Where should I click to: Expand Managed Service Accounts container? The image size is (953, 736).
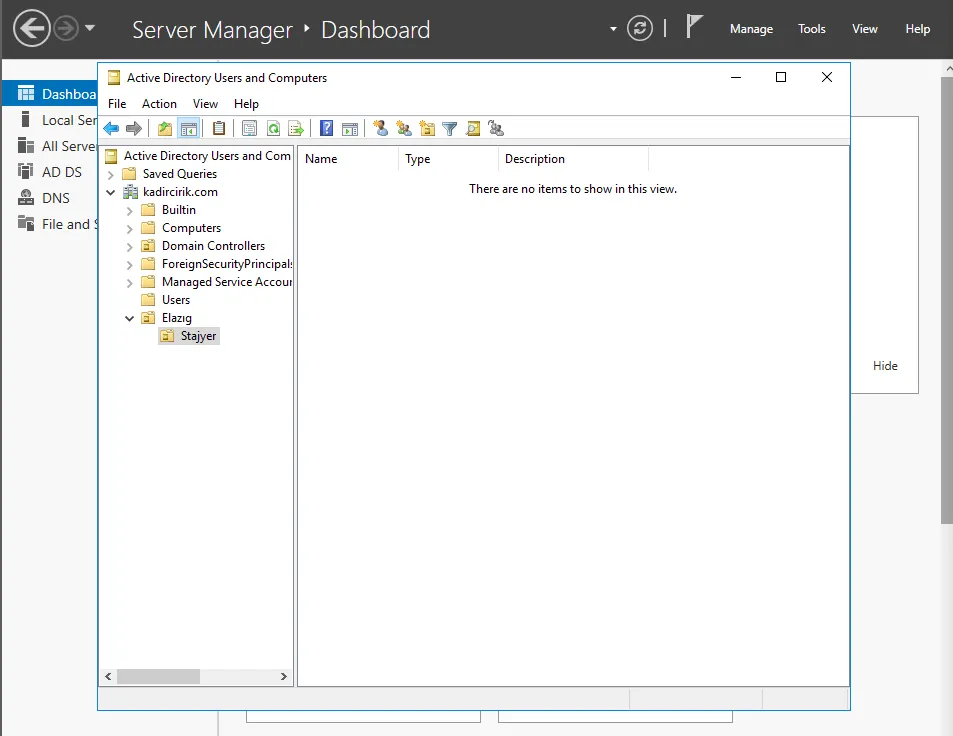tap(129, 283)
